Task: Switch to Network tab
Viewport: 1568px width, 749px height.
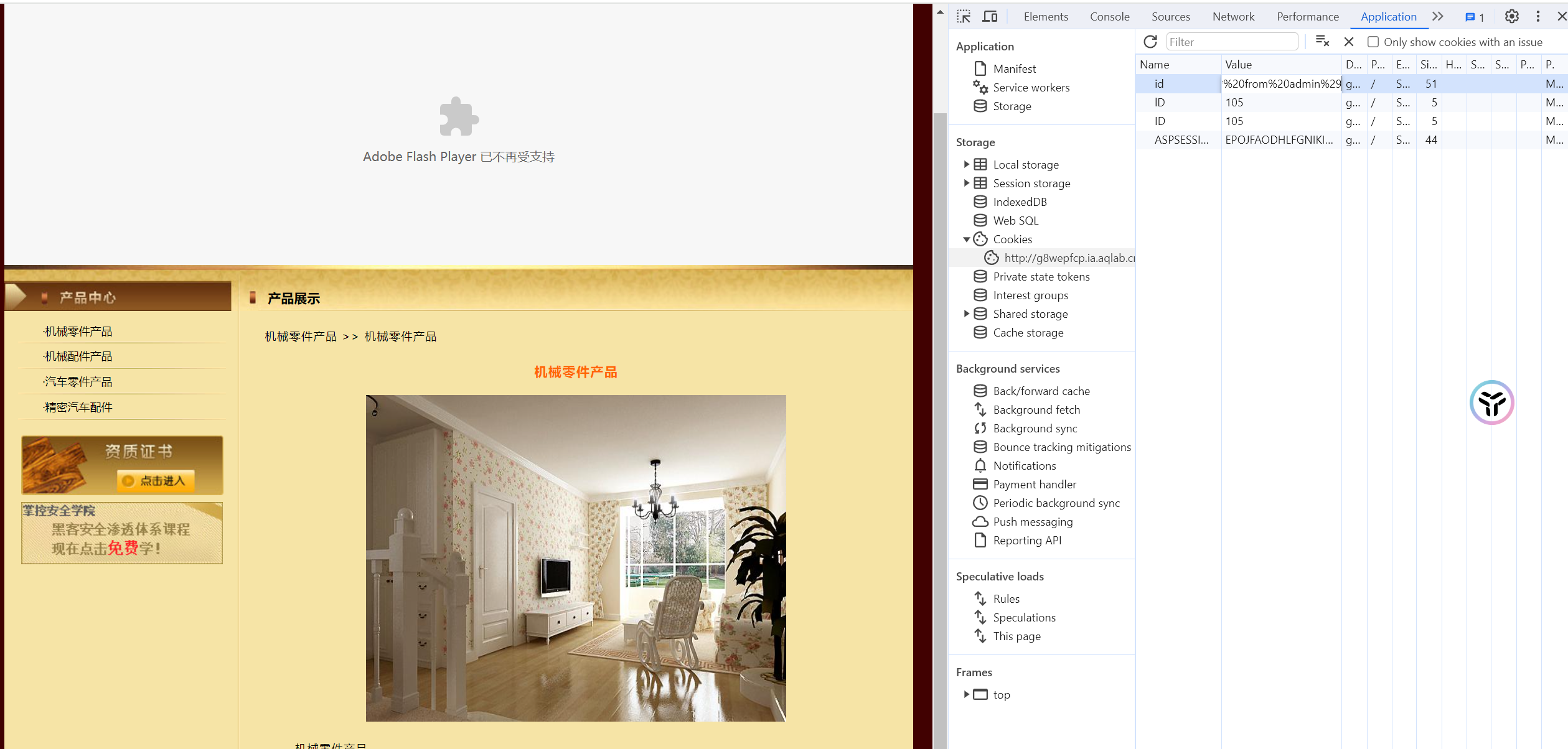Action: point(1233,17)
